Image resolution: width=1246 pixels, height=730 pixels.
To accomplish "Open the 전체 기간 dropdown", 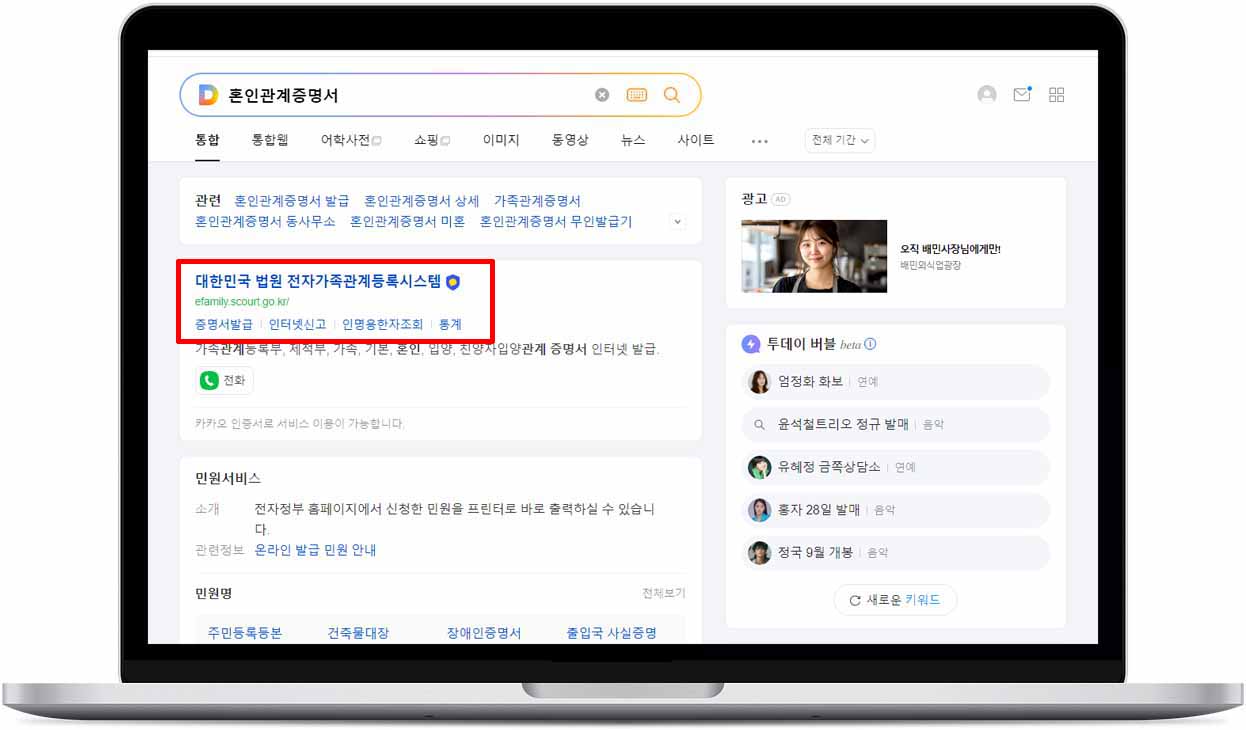I will (840, 140).
